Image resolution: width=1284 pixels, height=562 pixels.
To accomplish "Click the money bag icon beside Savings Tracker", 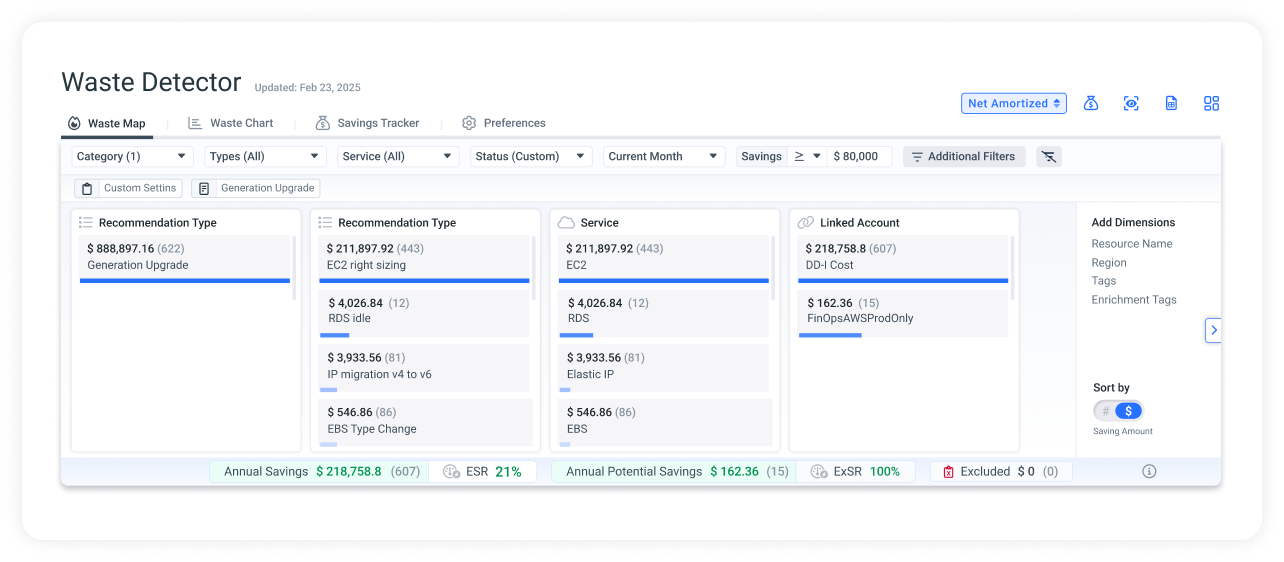I will click(322, 123).
